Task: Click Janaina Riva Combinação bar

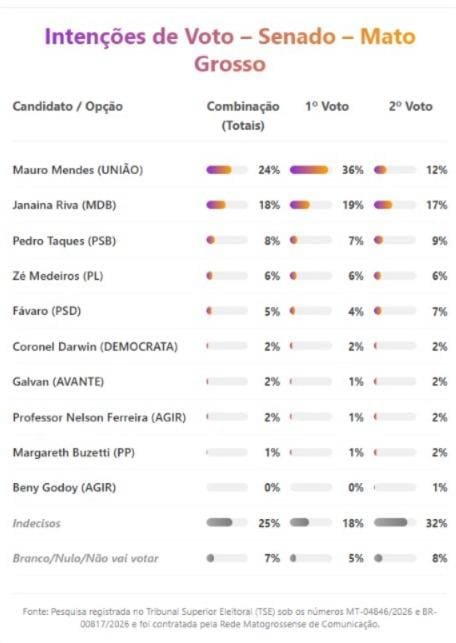Action: (x=227, y=205)
